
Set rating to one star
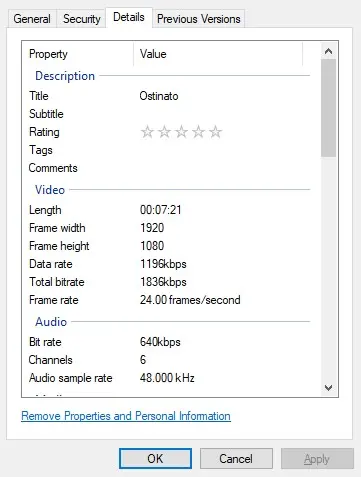tap(147, 132)
